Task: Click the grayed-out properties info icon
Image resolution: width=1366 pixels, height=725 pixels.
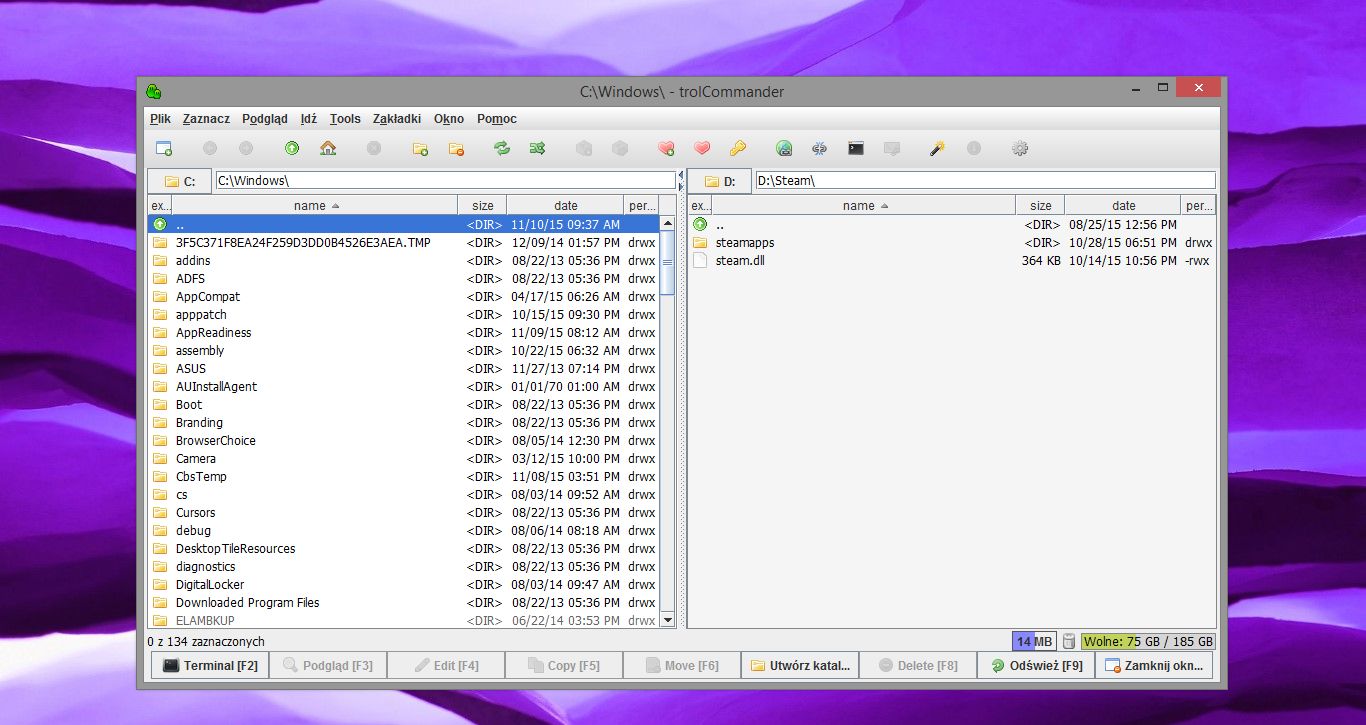Action: (x=974, y=148)
